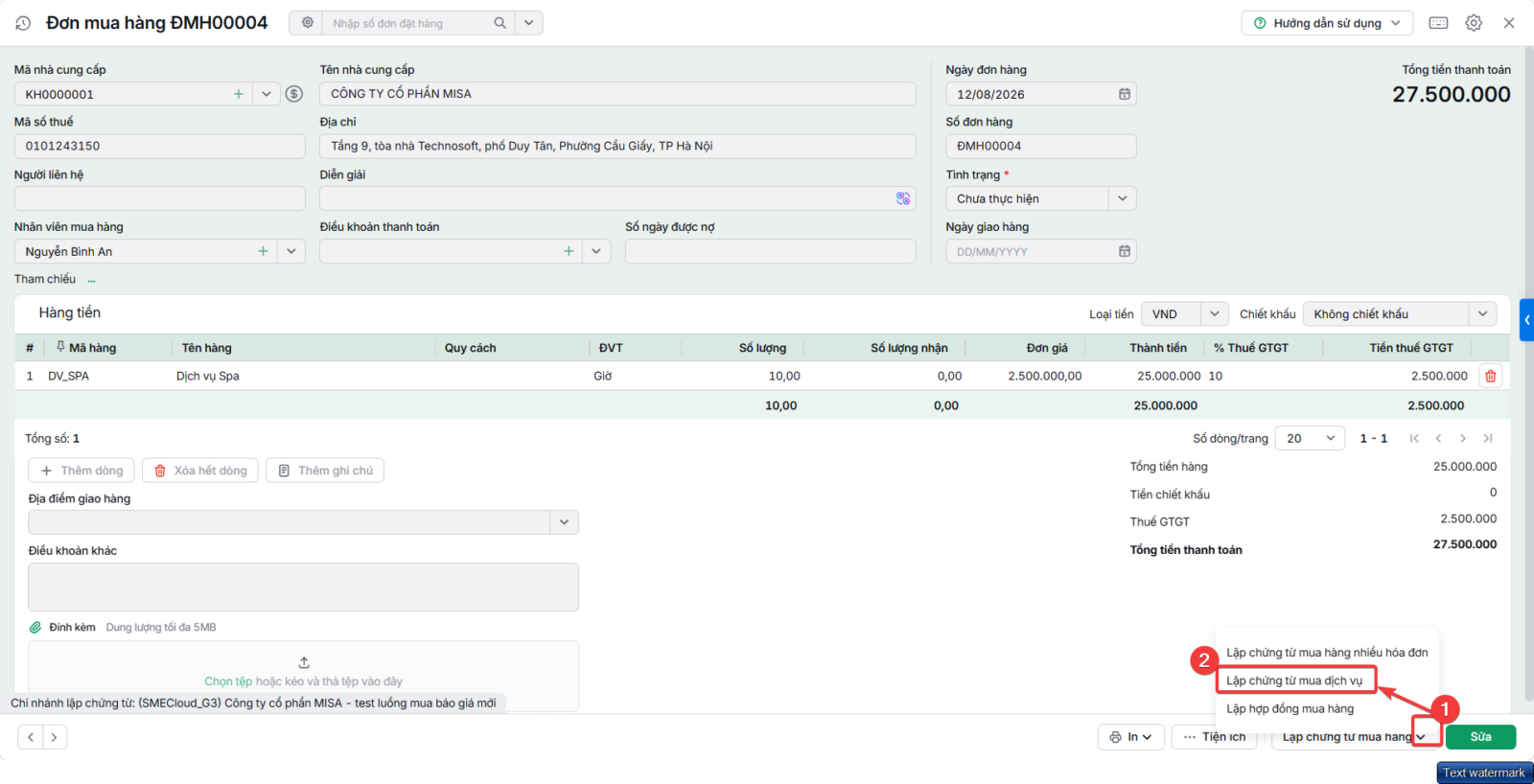Click the AI suggestion icon in Diễn giải field
Screen dimensions: 1534x784
[x=903, y=198]
